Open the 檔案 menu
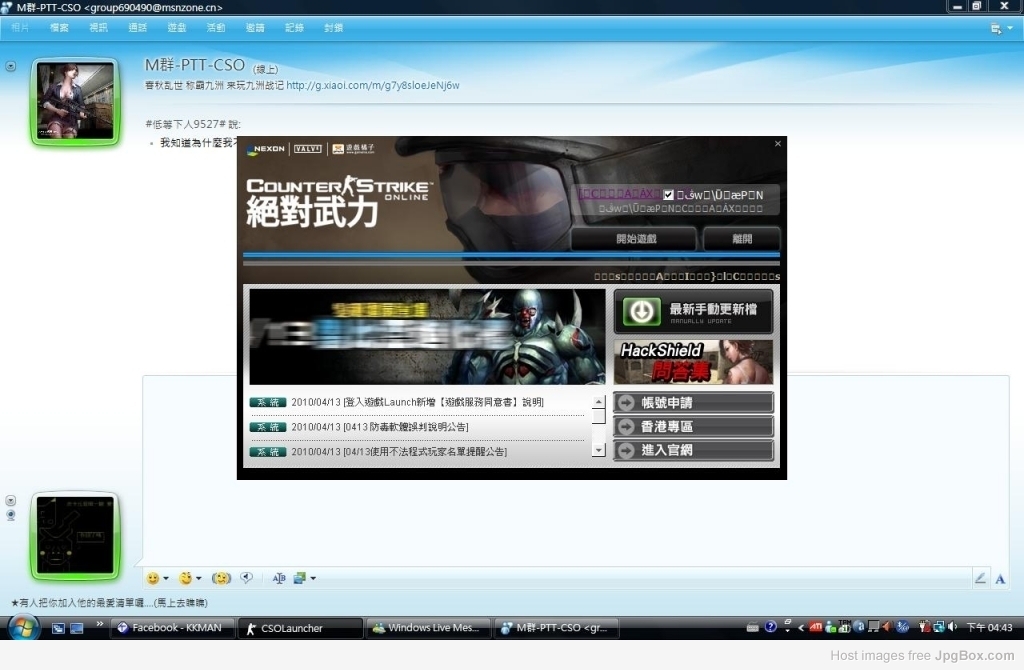 (x=59, y=28)
